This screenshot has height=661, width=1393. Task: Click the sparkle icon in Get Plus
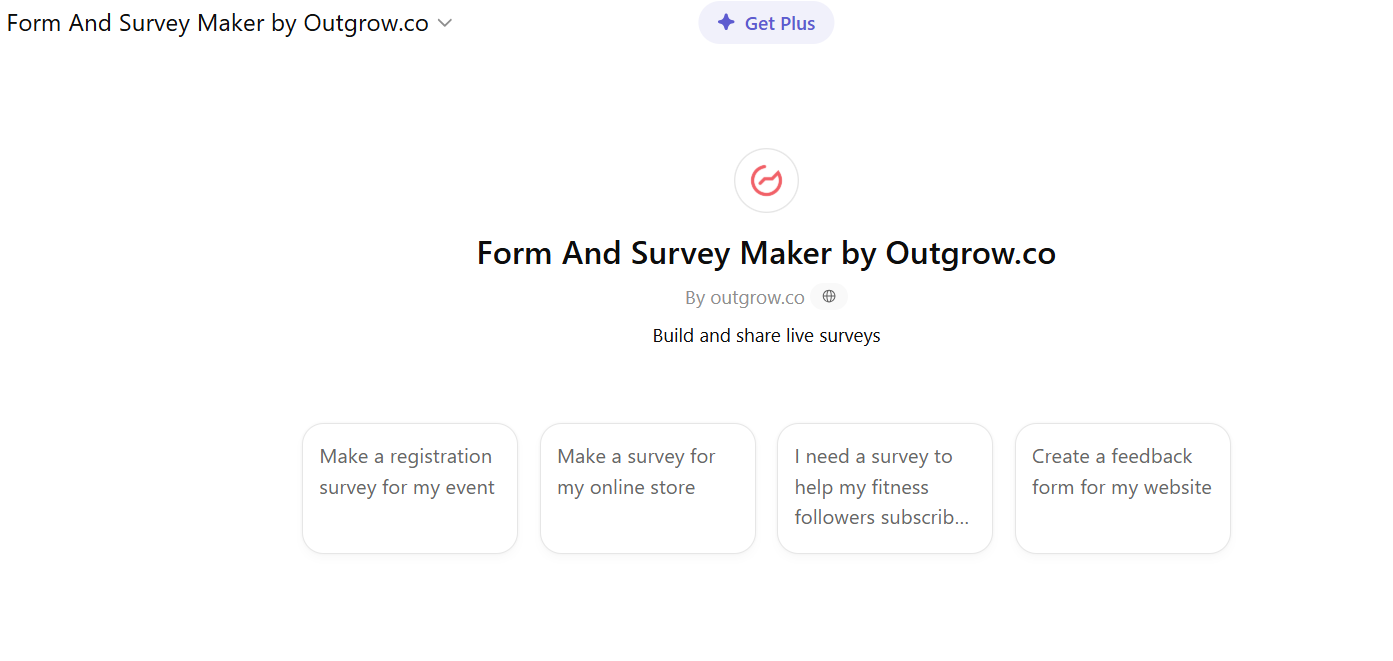(x=726, y=23)
